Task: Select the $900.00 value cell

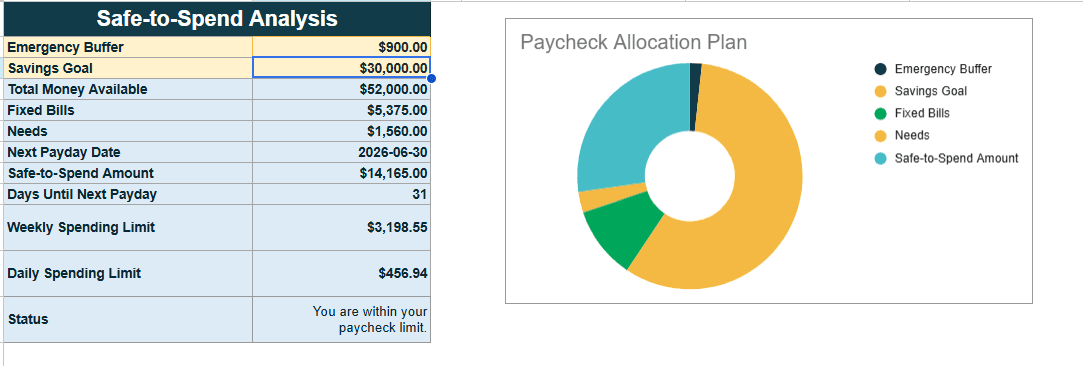Action: (342, 47)
